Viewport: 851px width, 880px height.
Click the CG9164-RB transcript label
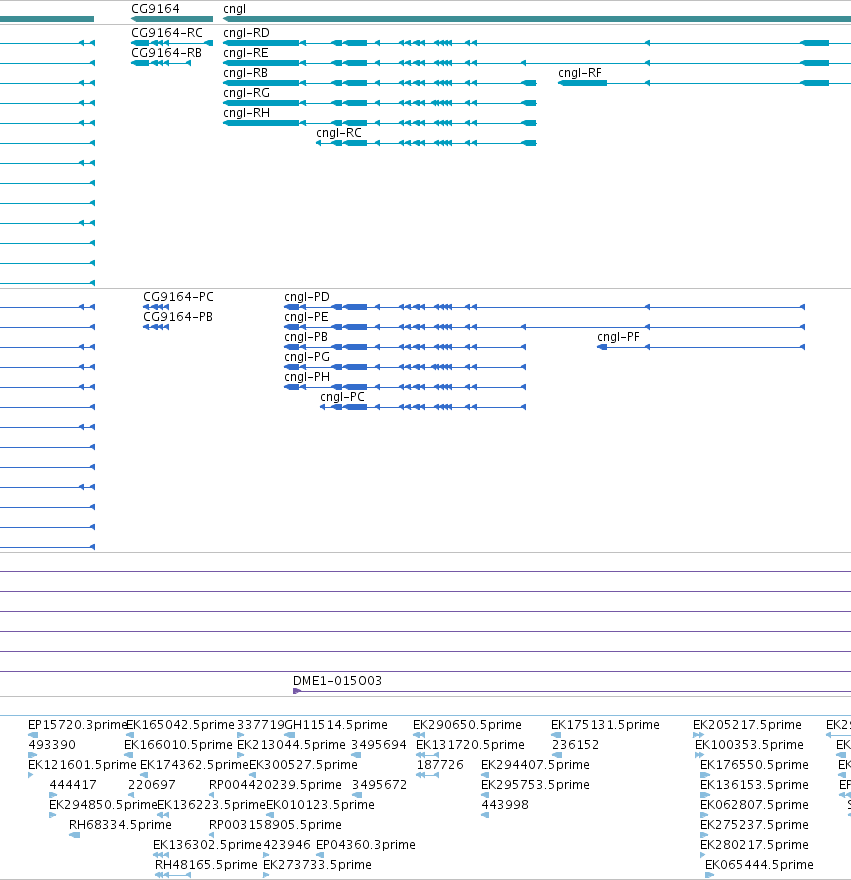click(x=166, y=53)
